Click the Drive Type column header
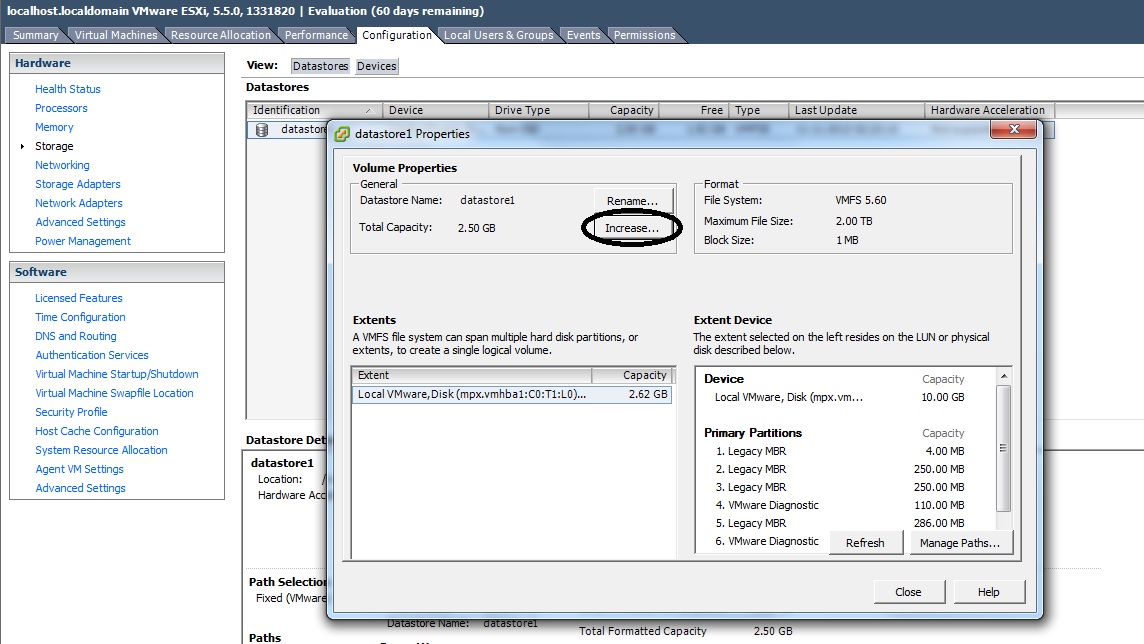The image size is (1144, 644). [538, 110]
